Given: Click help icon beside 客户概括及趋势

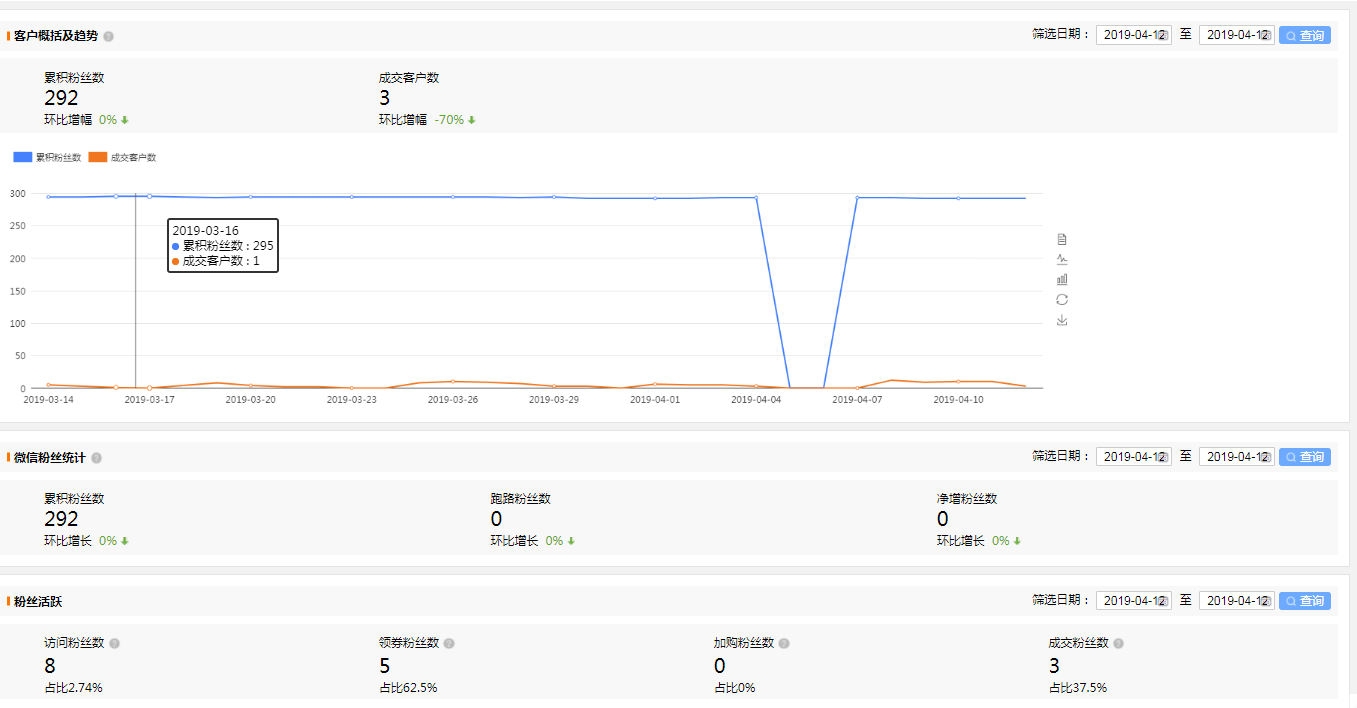Looking at the screenshot, I should (x=108, y=36).
